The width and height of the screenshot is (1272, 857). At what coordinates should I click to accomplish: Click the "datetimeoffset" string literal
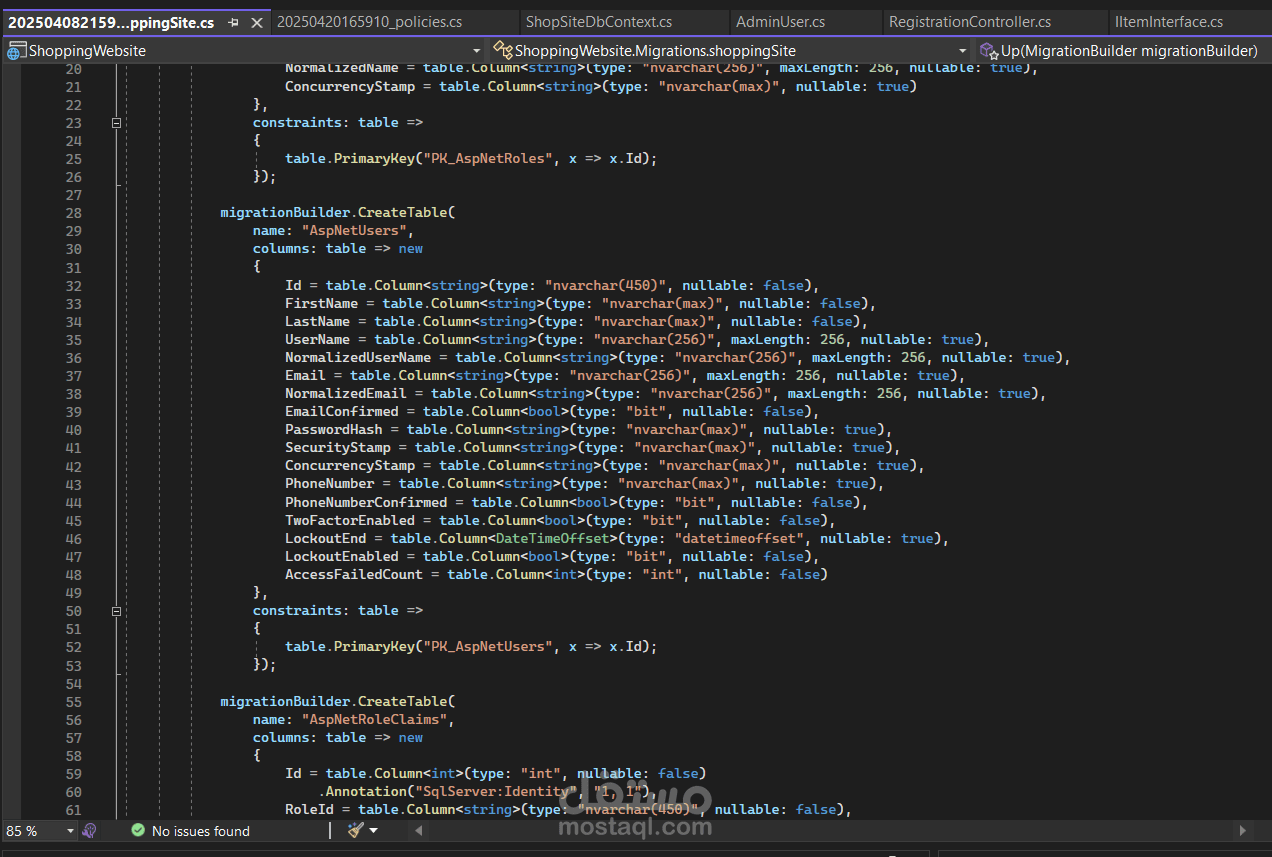pyautogui.click(x=739, y=538)
